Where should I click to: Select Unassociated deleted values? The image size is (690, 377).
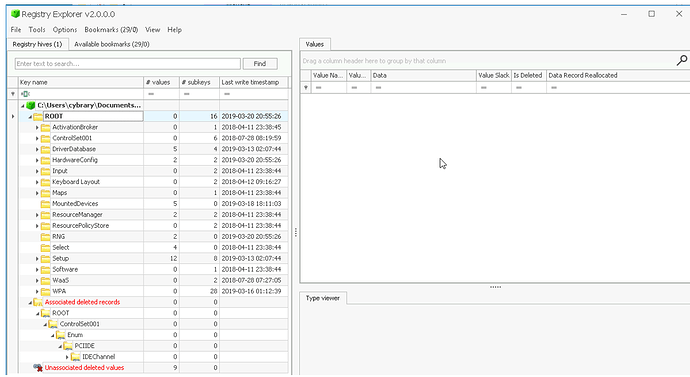[84, 368]
